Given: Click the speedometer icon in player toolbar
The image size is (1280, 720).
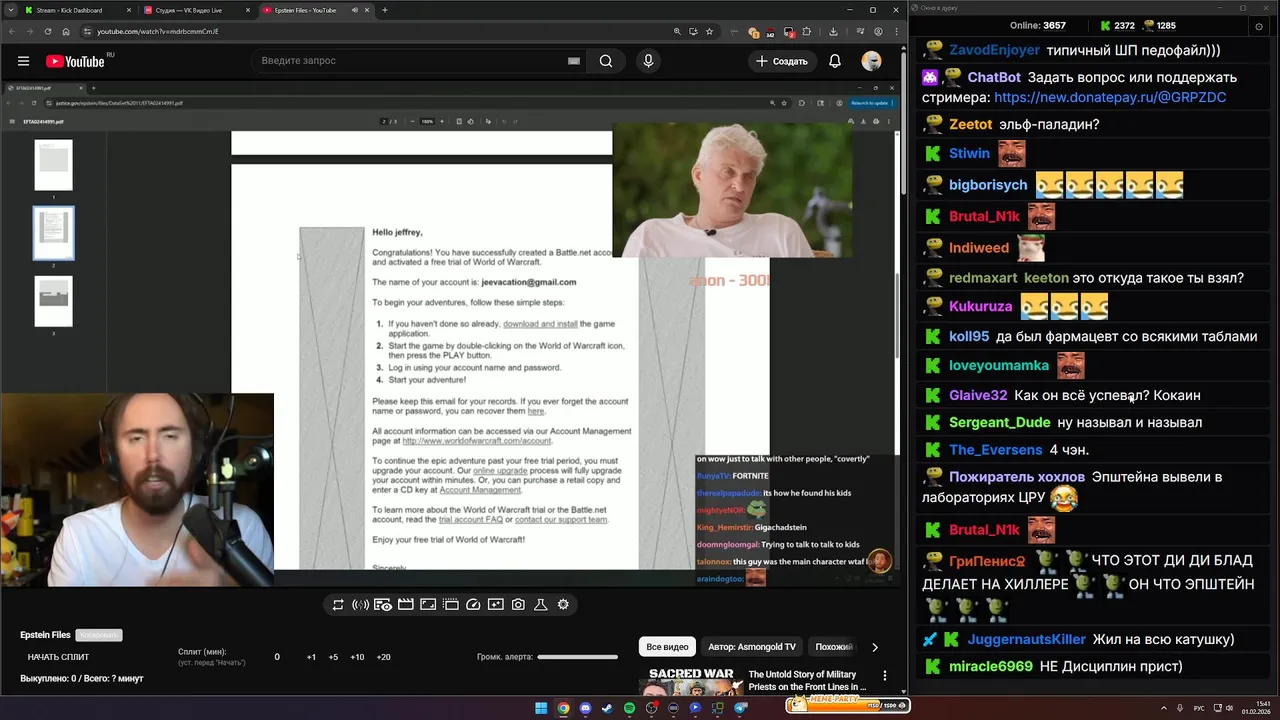Looking at the screenshot, I should [473, 604].
